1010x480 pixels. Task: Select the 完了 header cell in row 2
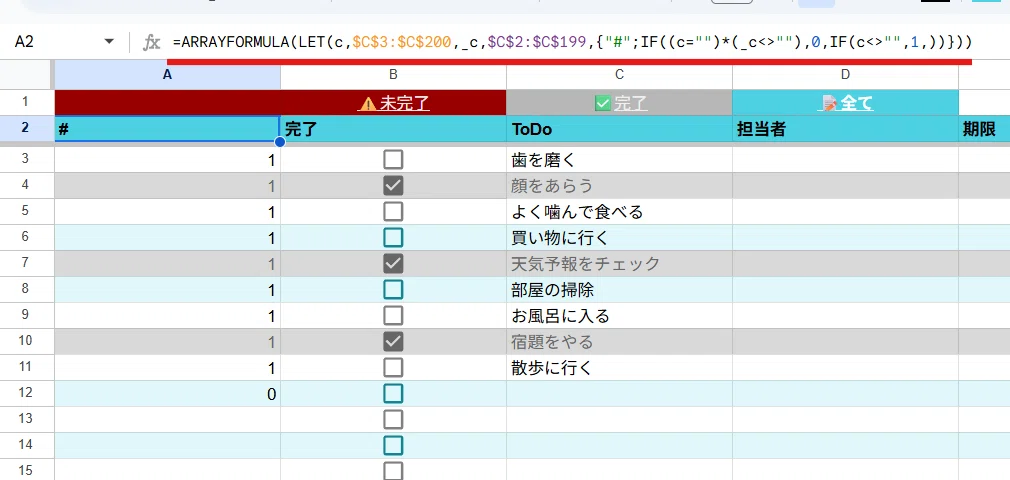point(394,129)
